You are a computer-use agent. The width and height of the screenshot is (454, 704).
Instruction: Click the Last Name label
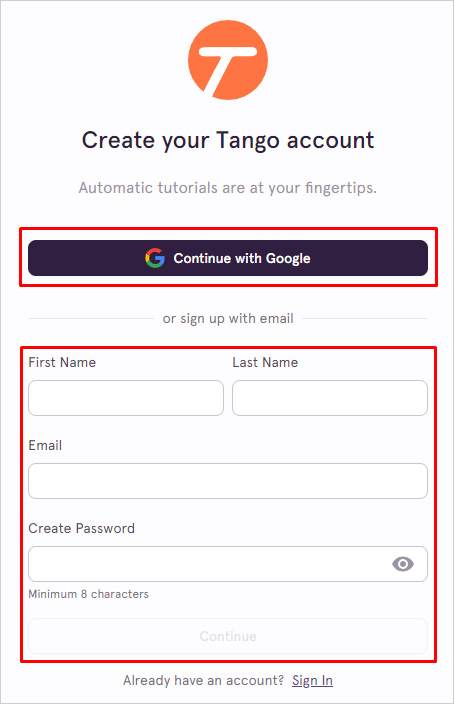point(265,362)
